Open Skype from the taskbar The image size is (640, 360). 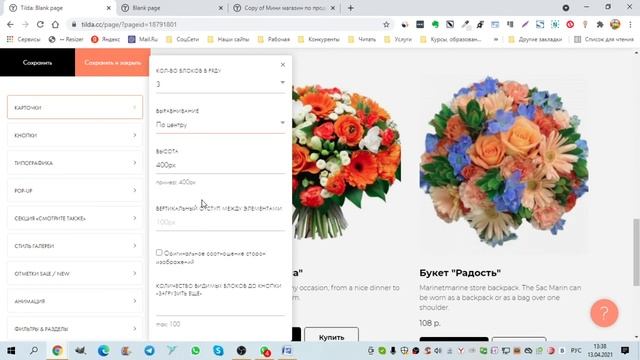[218, 351]
